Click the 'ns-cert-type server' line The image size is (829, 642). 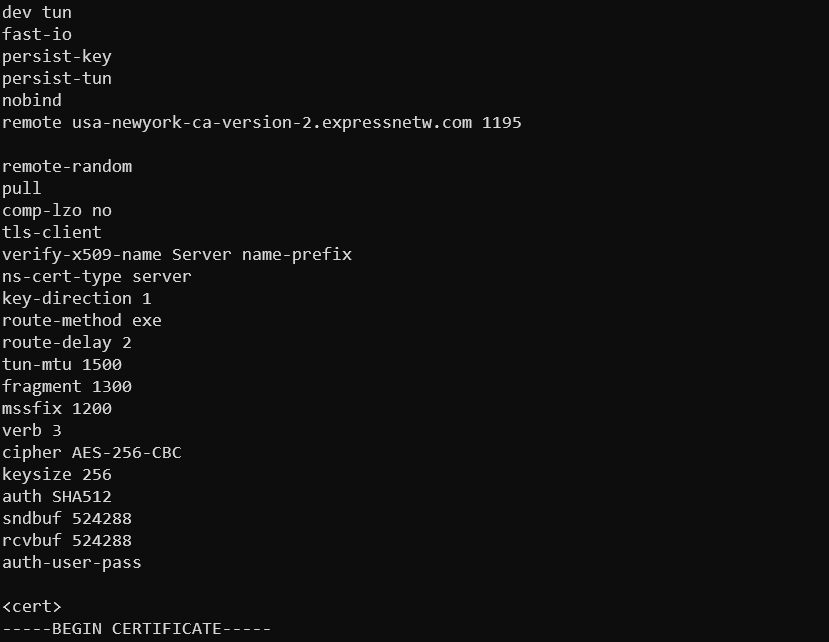click(97, 277)
